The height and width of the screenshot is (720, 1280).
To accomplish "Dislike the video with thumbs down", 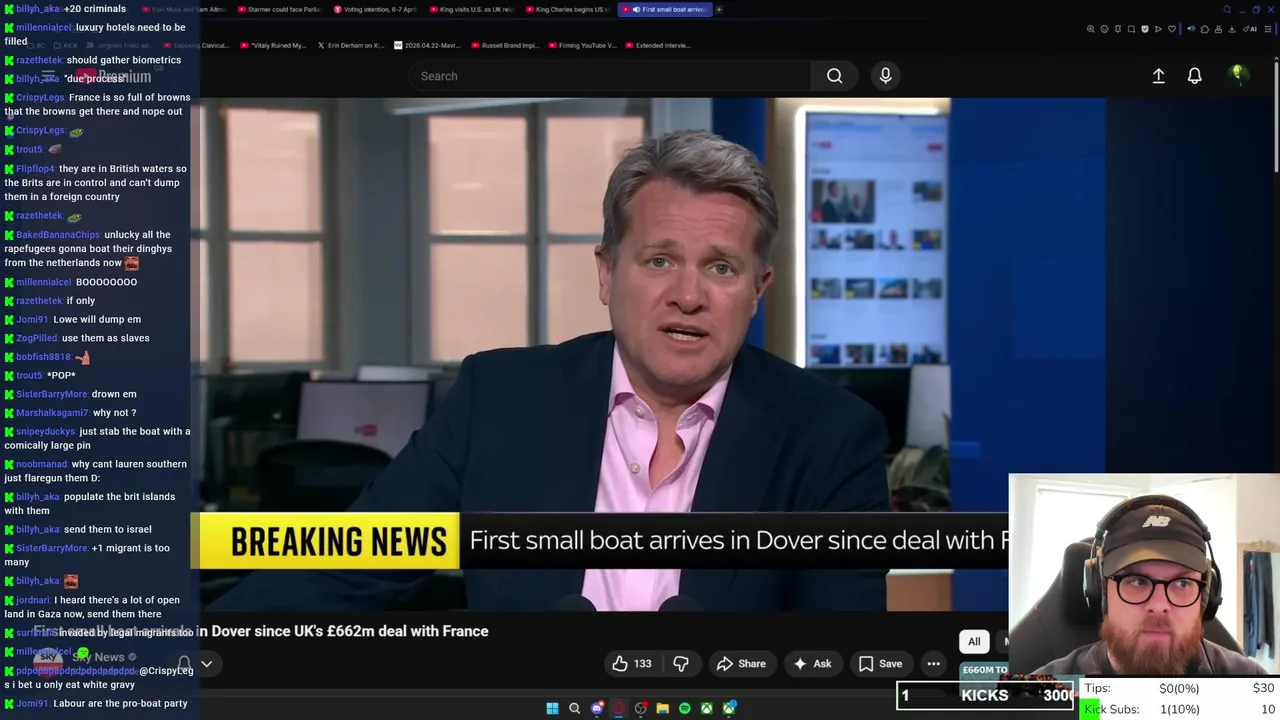I will tap(681, 664).
